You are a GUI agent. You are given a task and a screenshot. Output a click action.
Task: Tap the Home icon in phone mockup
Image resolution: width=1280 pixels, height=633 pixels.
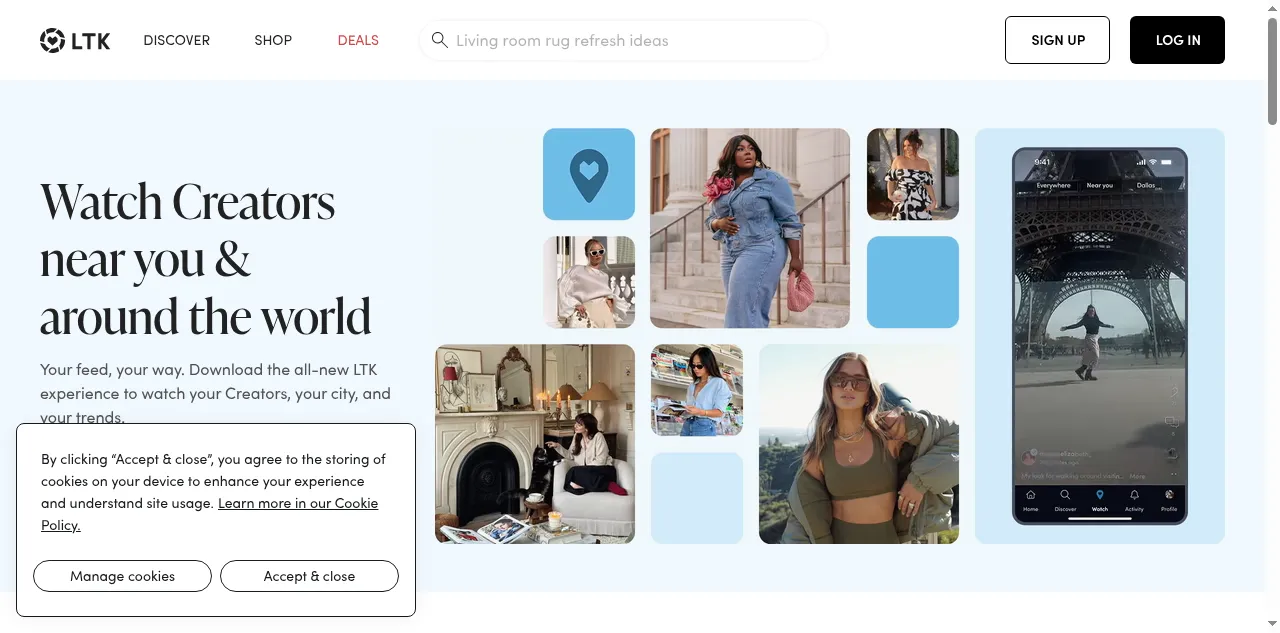(x=1030, y=497)
